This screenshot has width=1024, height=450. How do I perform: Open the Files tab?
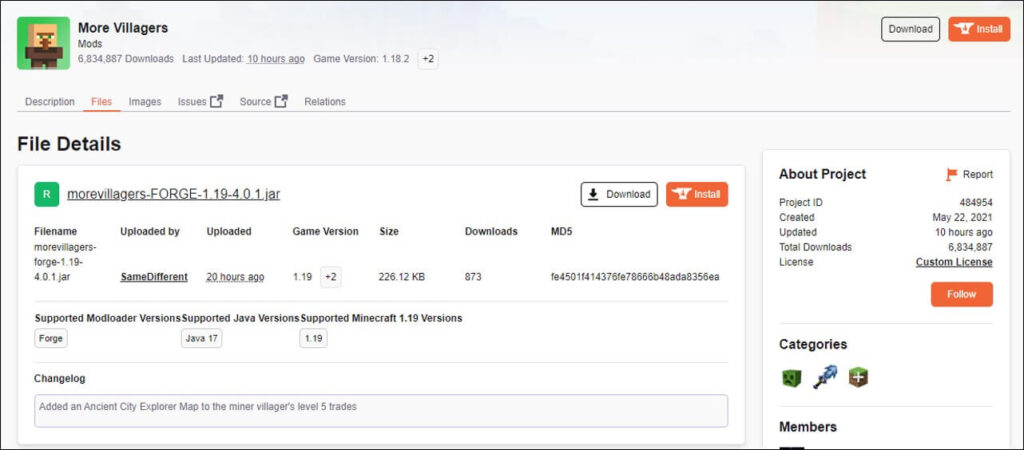101,102
